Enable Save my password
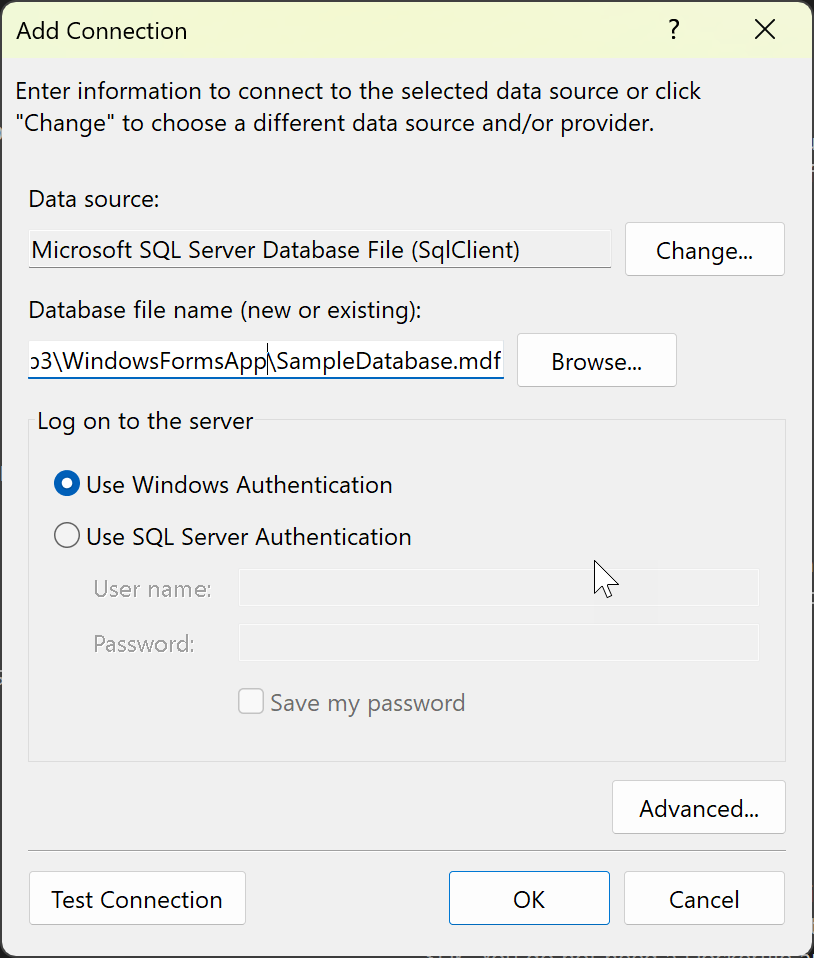This screenshot has height=958, width=814. [x=251, y=701]
